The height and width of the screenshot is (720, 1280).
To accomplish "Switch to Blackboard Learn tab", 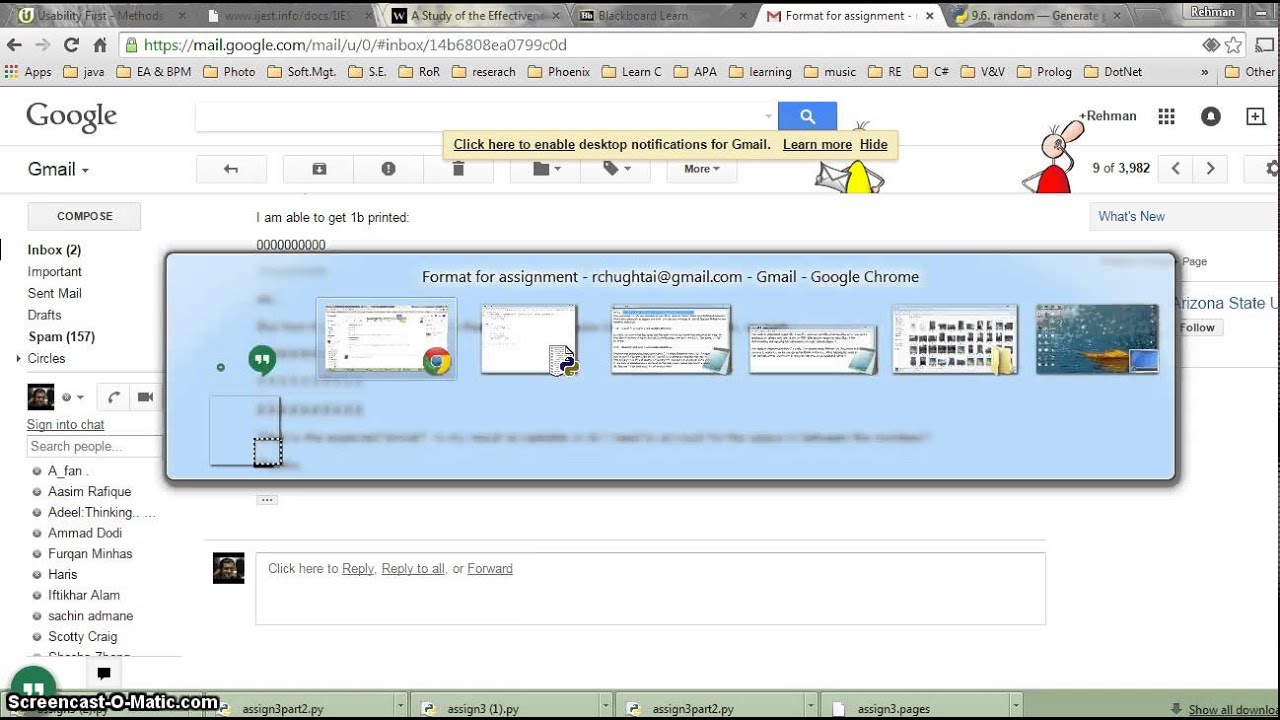I will coord(660,15).
